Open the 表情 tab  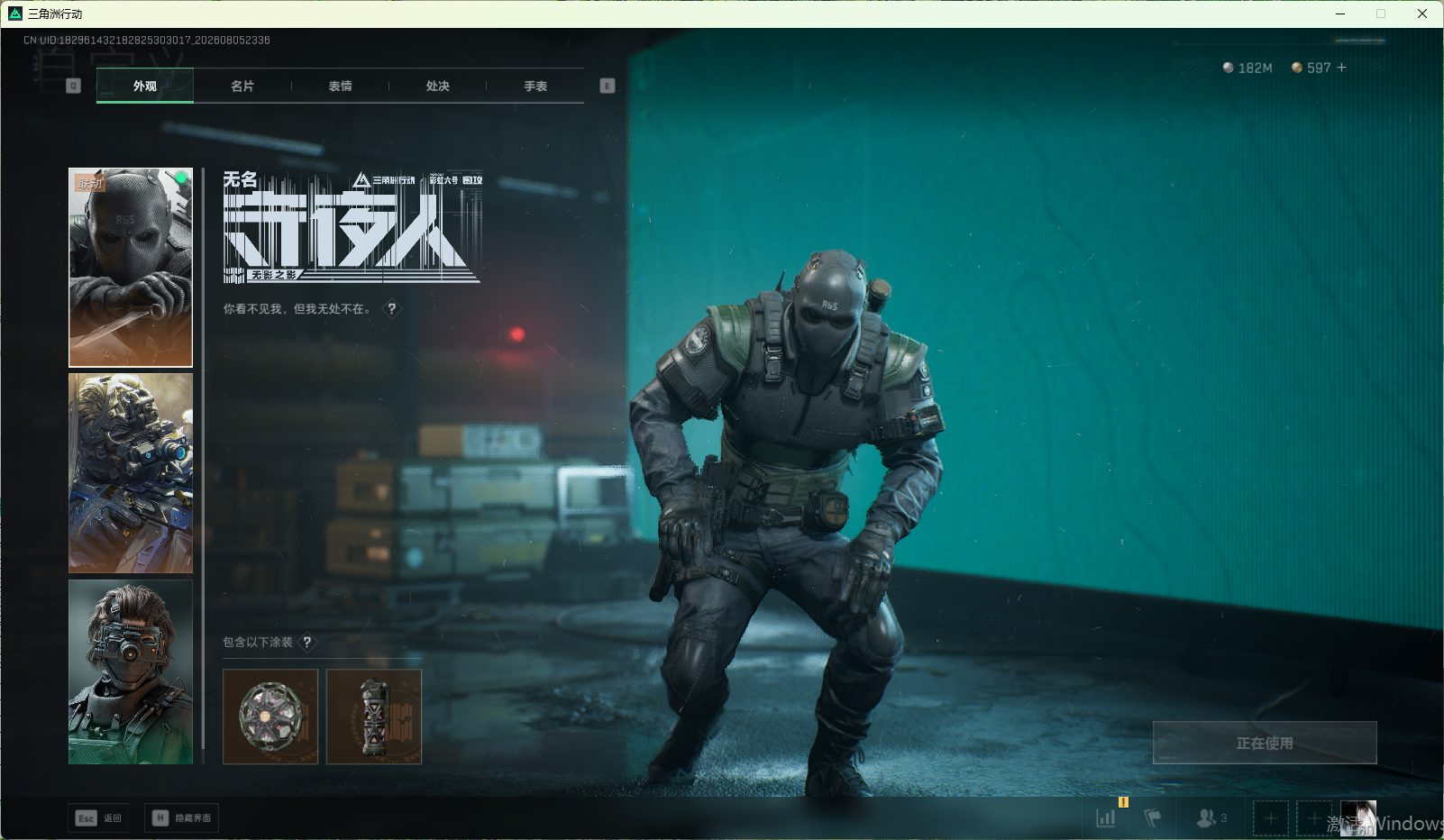[x=340, y=86]
